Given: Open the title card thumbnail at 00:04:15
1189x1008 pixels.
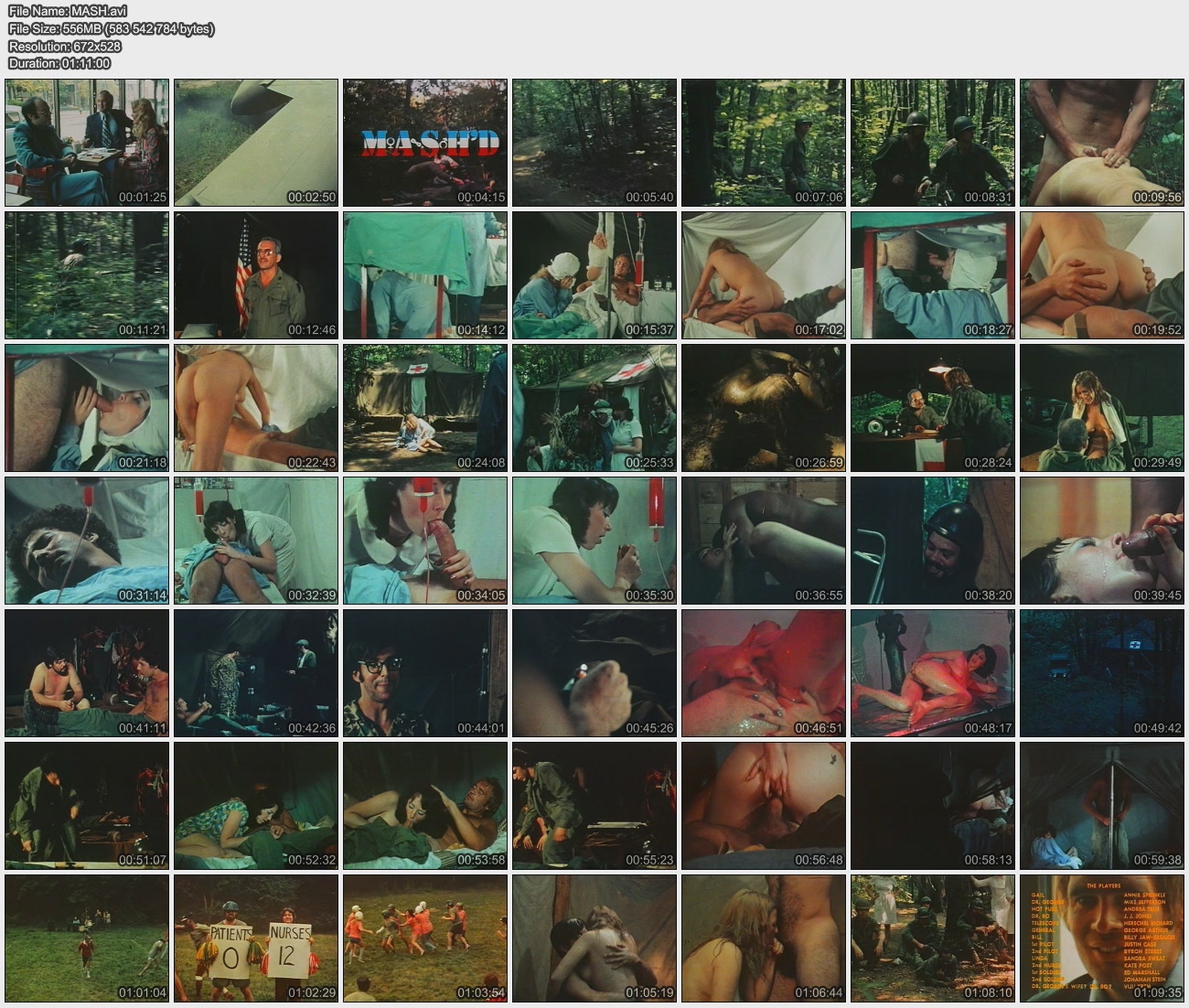Looking at the screenshot, I should pos(425,143).
